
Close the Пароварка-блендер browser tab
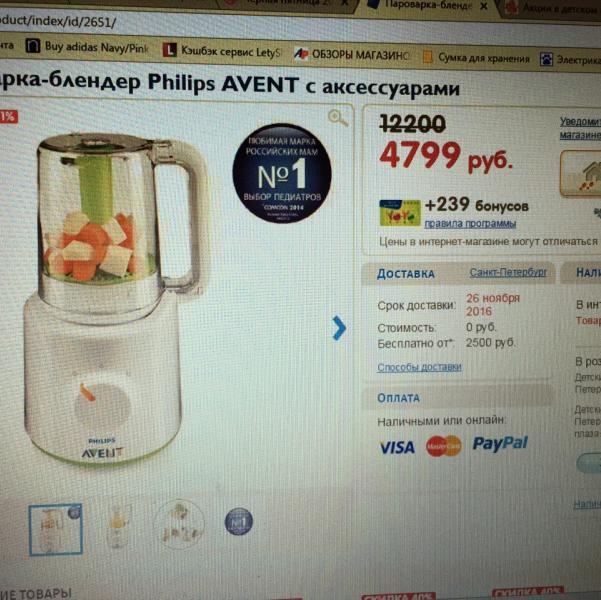pyautogui.click(x=484, y=6)
